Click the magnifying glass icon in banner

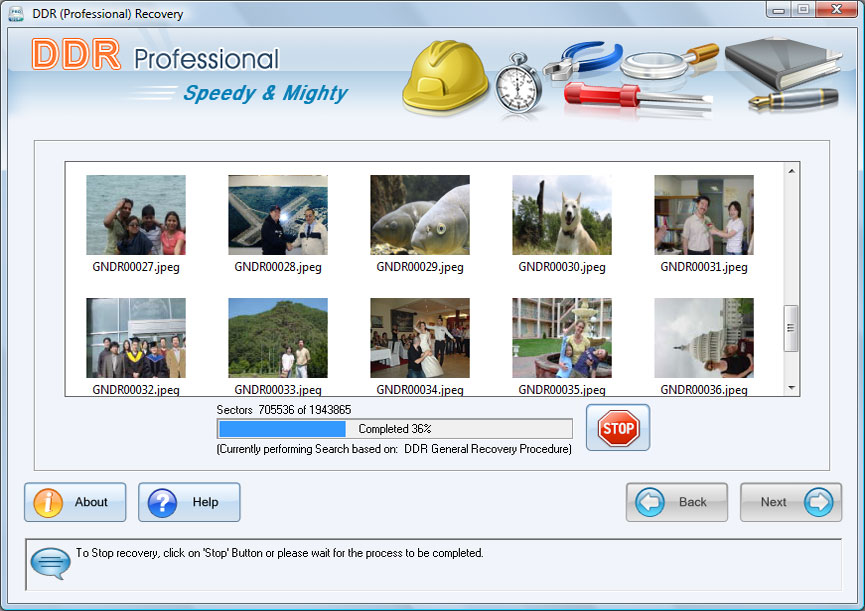669,61
